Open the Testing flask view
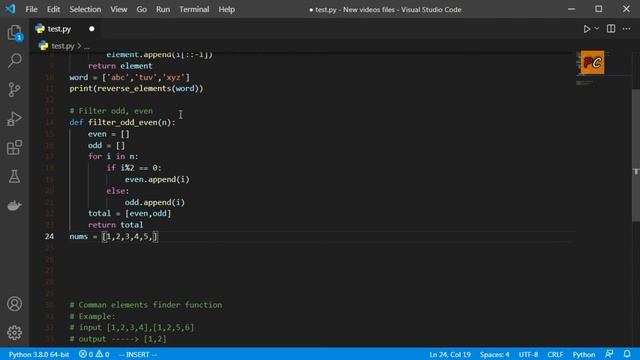640x360 pixels. coord(14,176)
